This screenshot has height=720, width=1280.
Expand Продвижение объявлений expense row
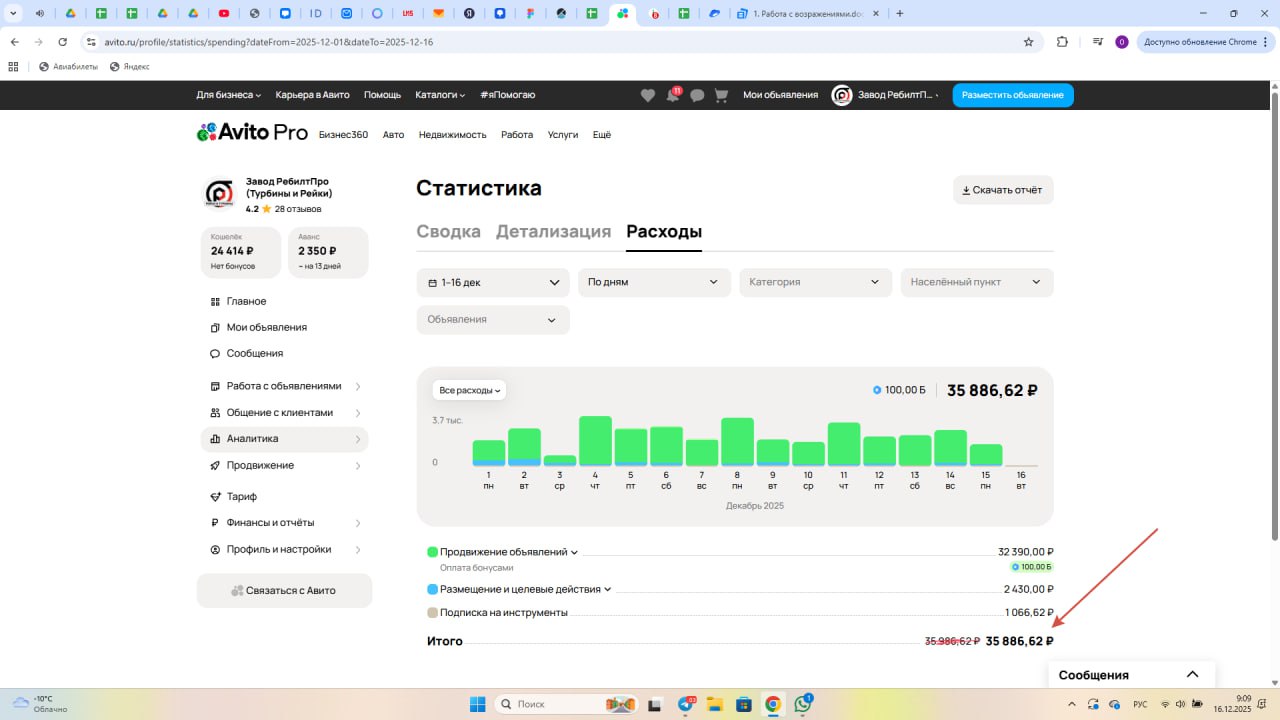pos(509,552)
